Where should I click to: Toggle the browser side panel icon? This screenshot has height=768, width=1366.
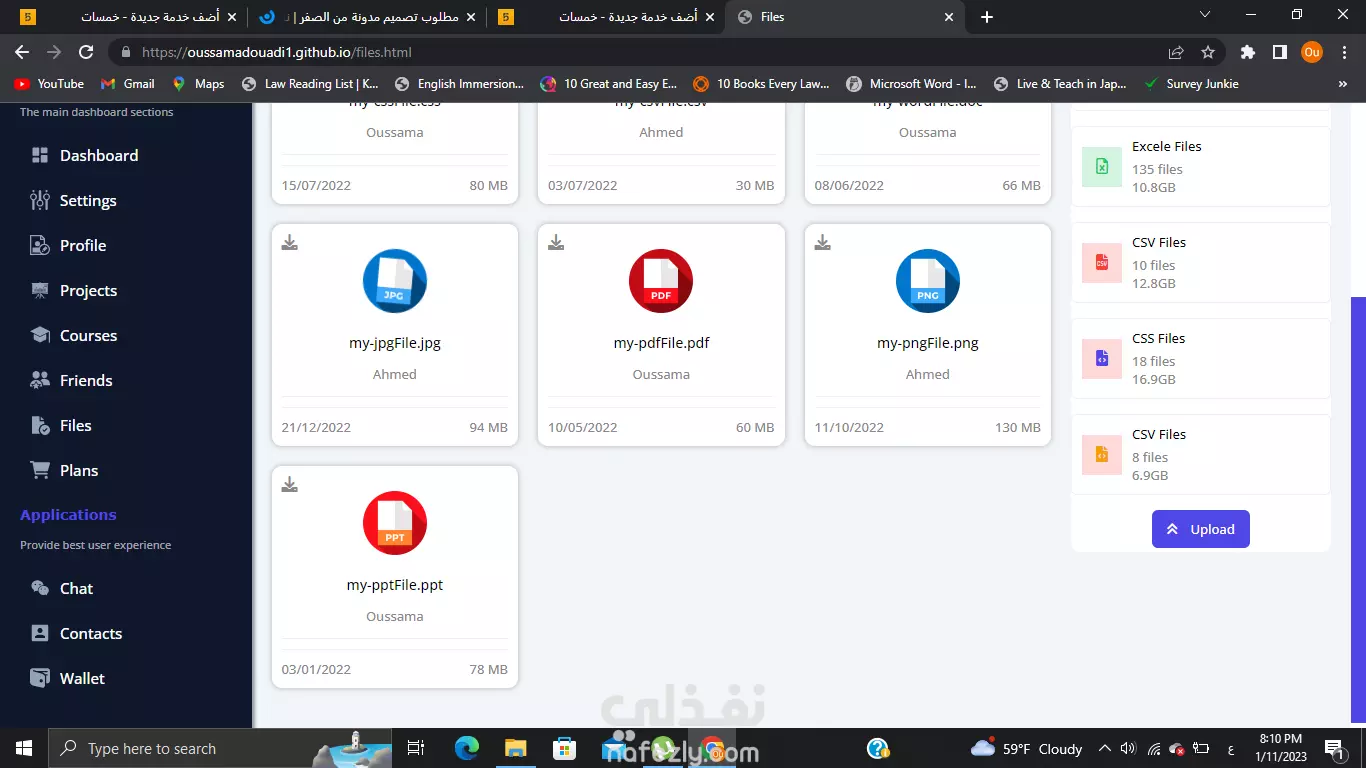click(x=1279, y=52)
